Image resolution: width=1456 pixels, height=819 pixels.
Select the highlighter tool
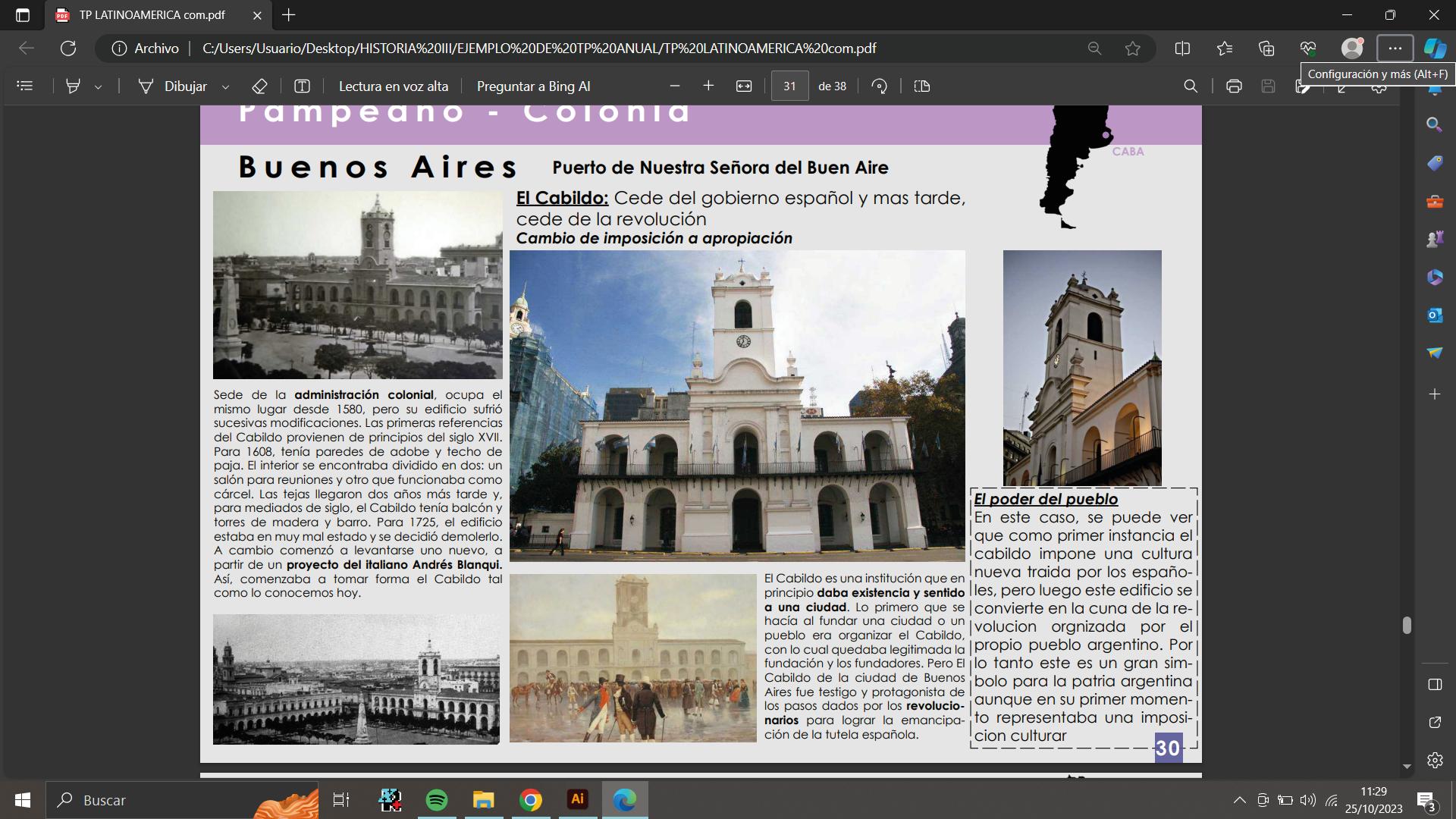click(73, 86)
